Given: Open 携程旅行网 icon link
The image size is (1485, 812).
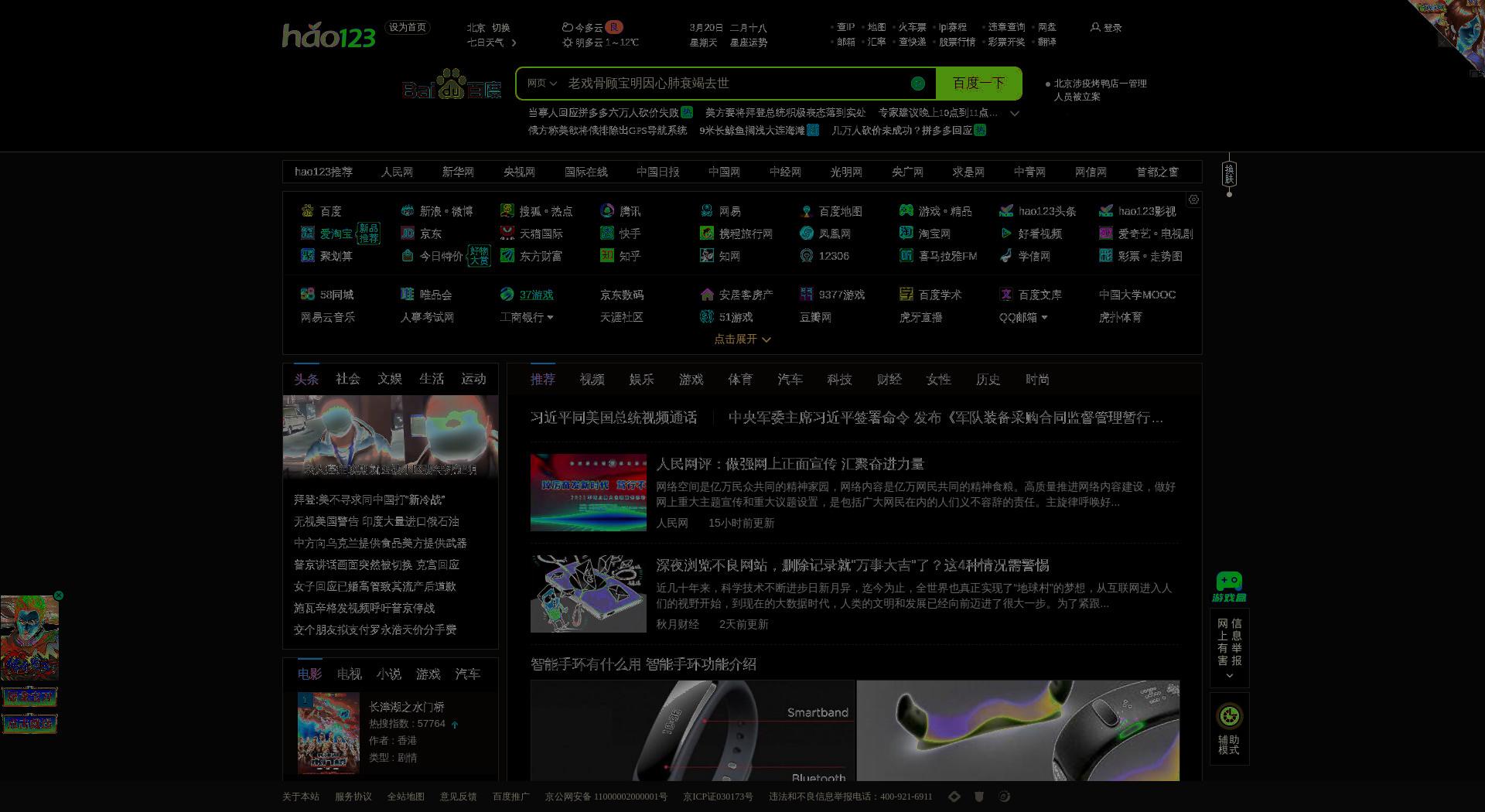Looking at the screenshot, I should pos(707,233).
